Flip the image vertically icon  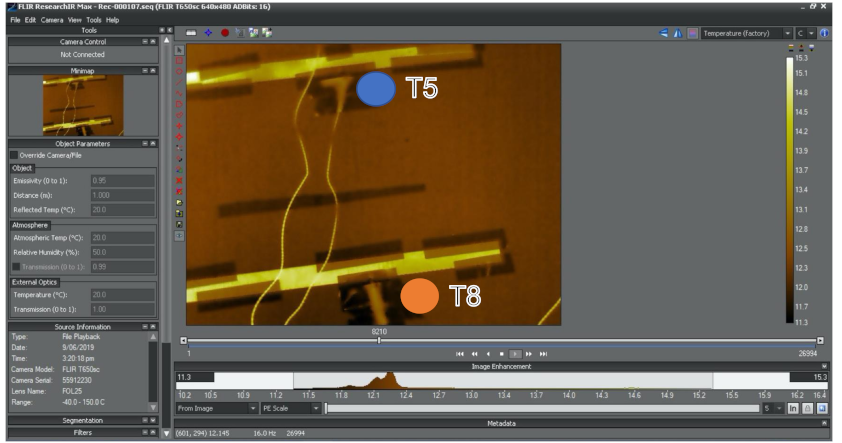(664, 33)
